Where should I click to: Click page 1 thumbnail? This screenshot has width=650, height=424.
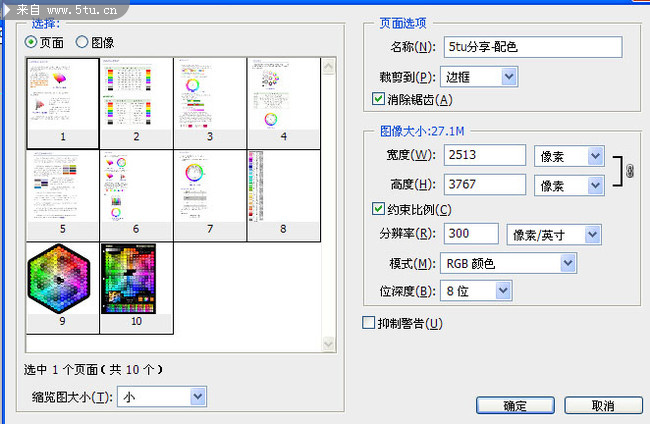[x=62, y=96]
